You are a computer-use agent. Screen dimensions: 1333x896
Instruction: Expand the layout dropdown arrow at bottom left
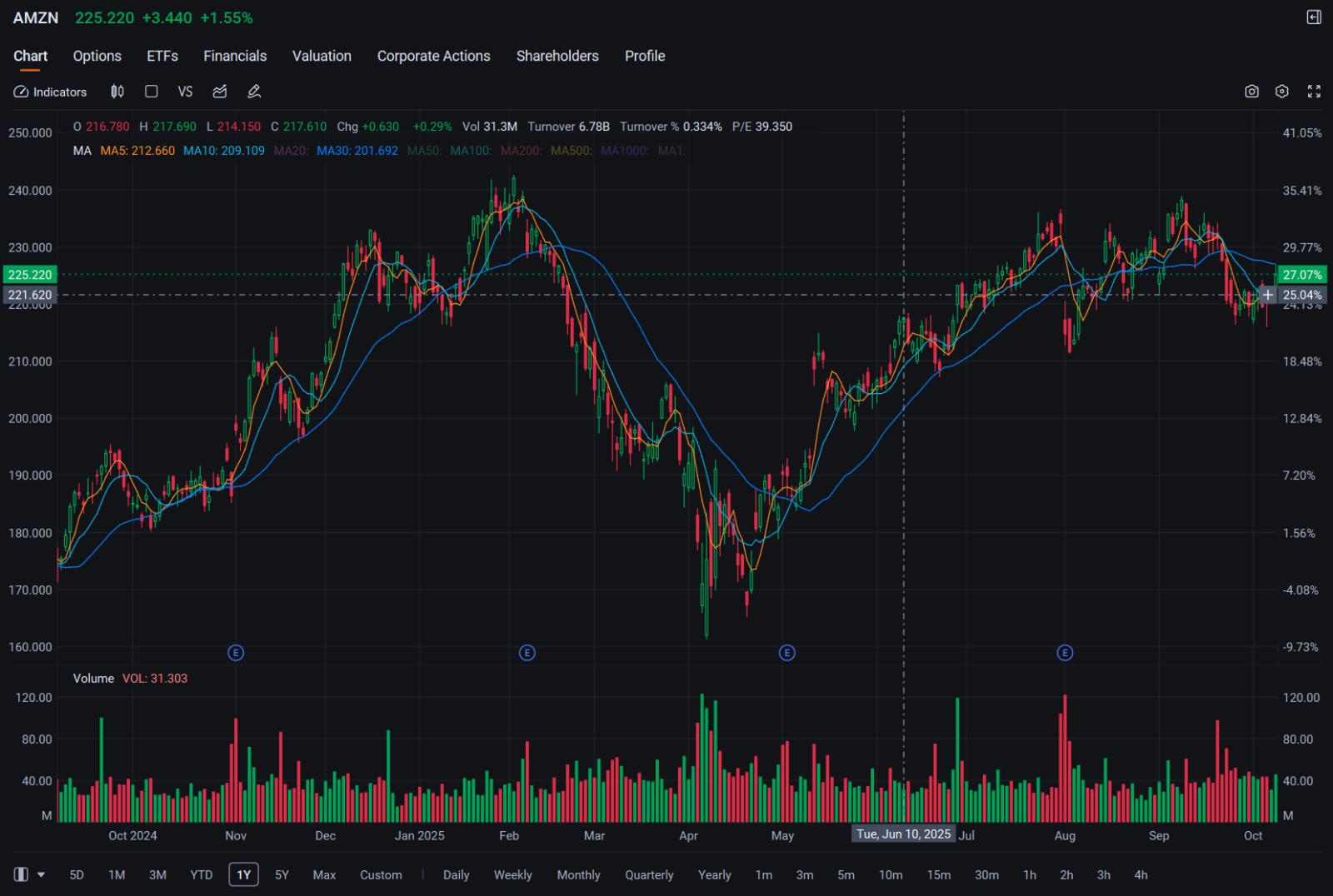click(x=41, y=875)
